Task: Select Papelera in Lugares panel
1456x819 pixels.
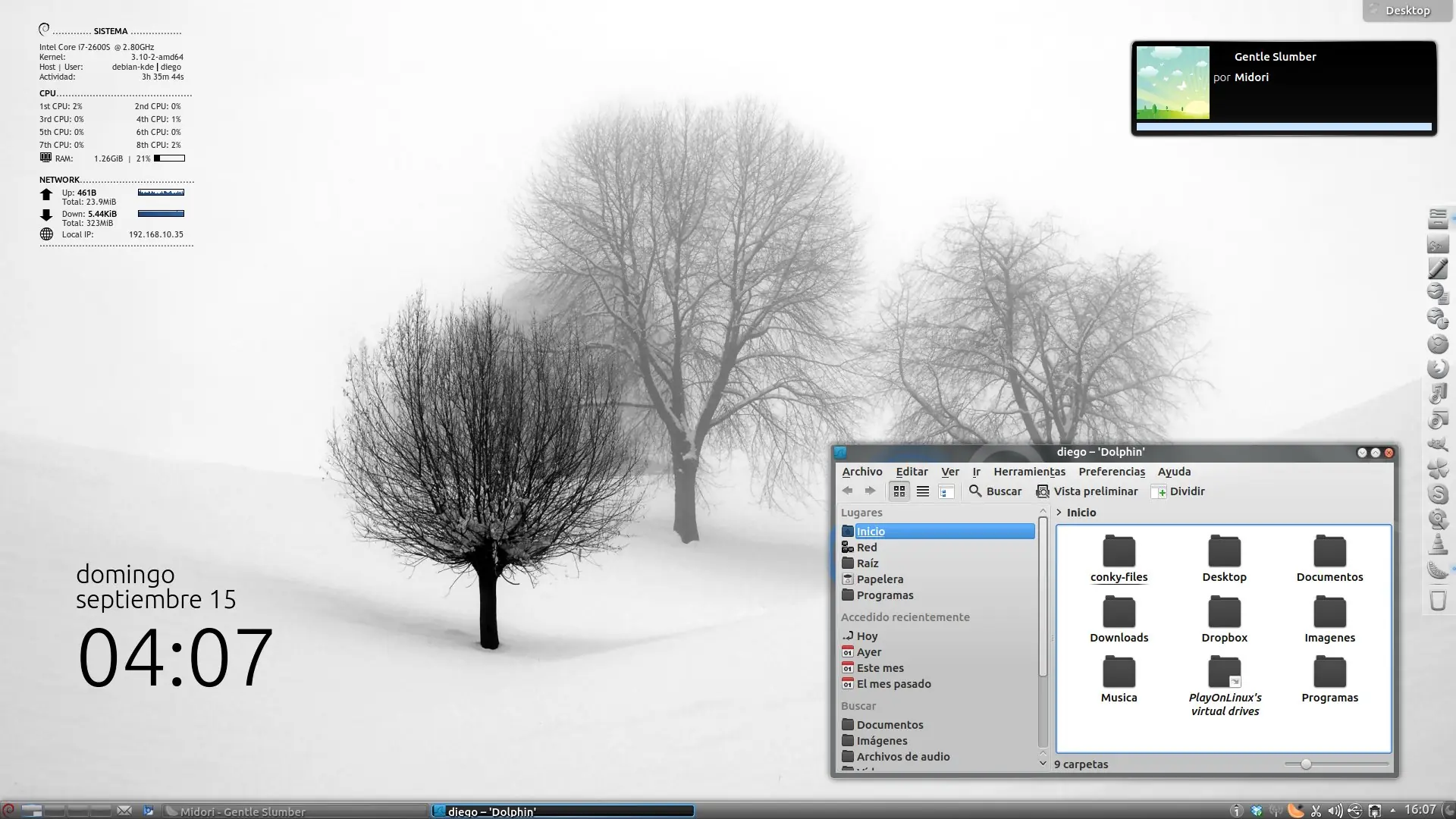Action: [880, 579]
